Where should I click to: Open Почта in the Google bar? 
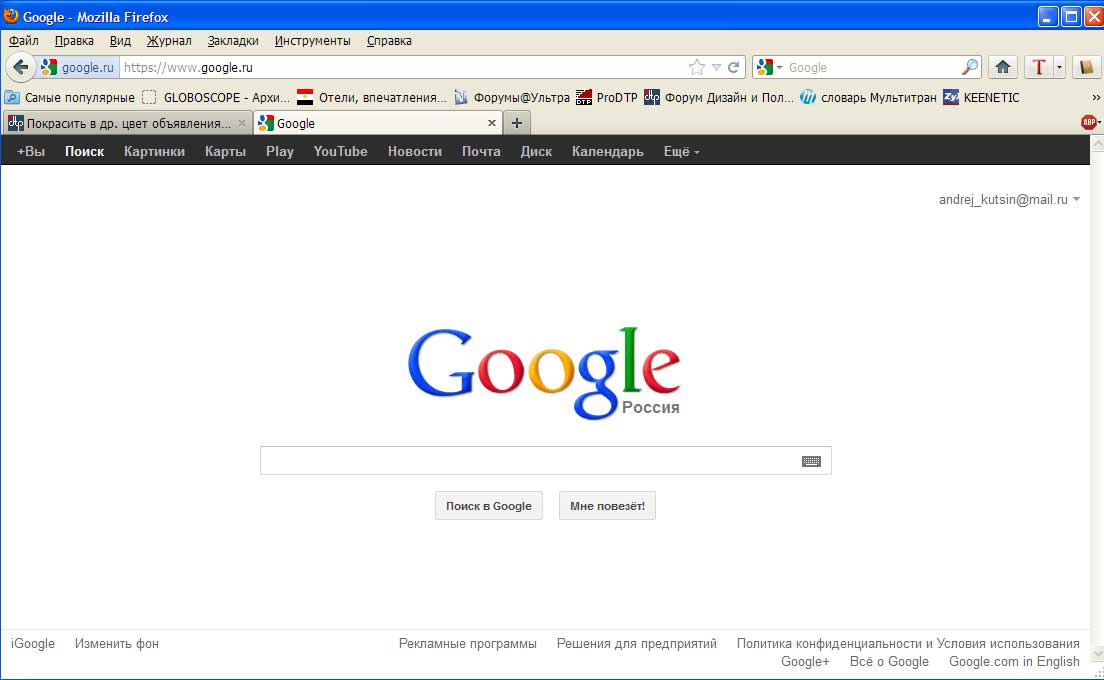[481, 151]
